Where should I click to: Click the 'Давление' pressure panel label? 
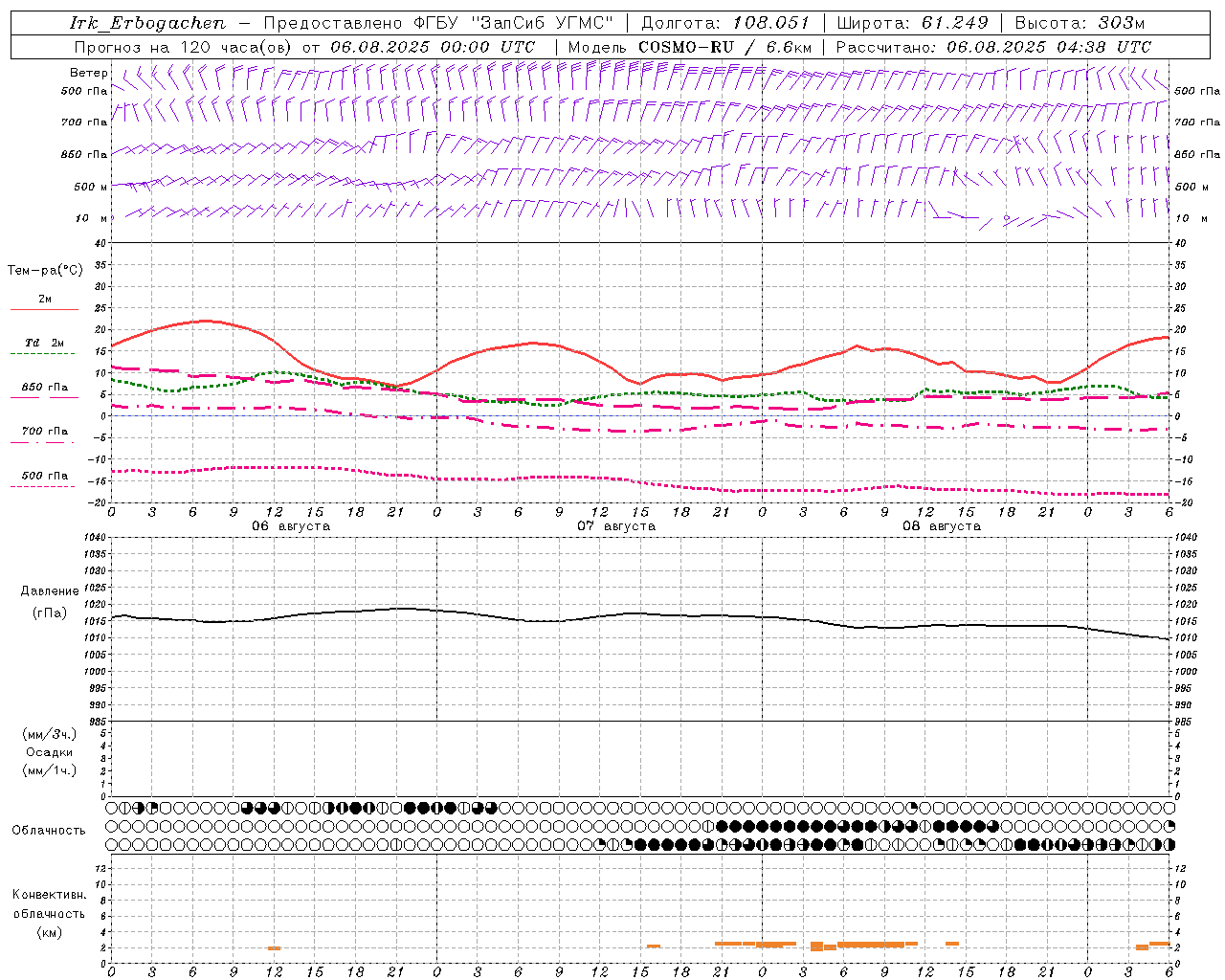50,591
